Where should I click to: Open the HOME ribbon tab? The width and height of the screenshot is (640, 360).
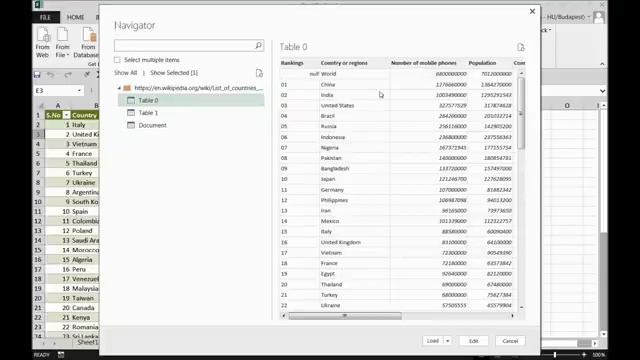coord(76,17)
